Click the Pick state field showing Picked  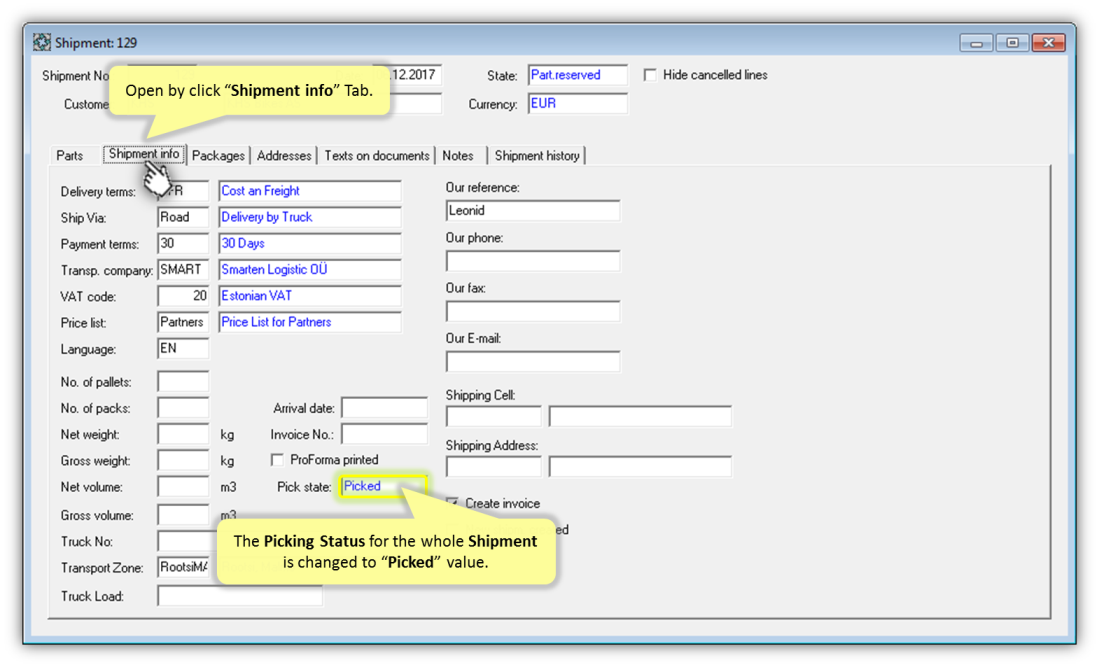(x=383, y=486)
